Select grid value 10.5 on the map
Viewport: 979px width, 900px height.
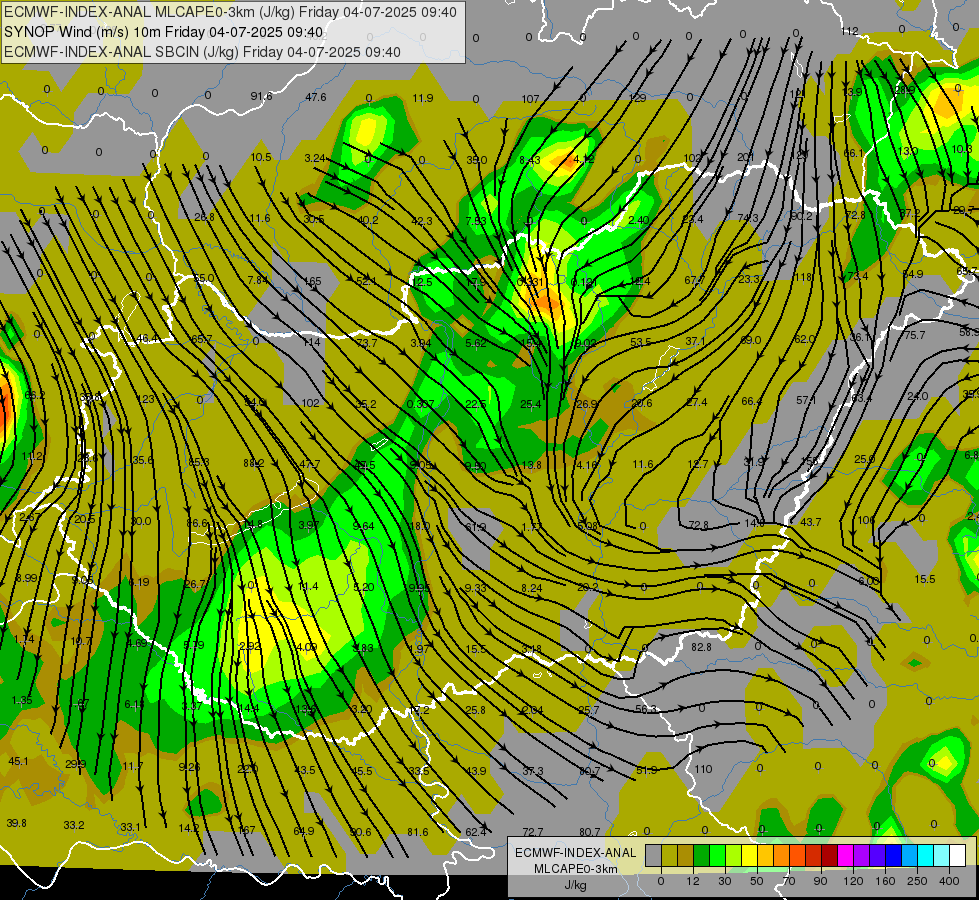tap(261, 157)
